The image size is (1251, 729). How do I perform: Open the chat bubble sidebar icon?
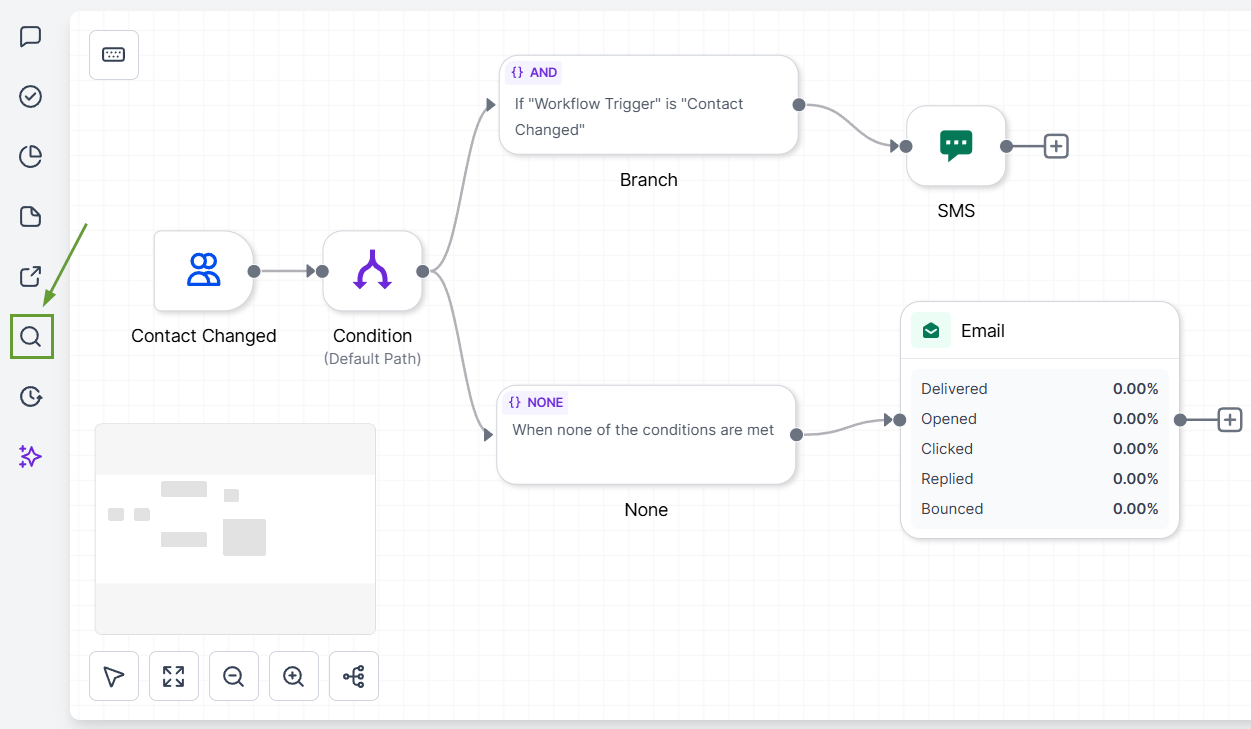pos(31,37)
